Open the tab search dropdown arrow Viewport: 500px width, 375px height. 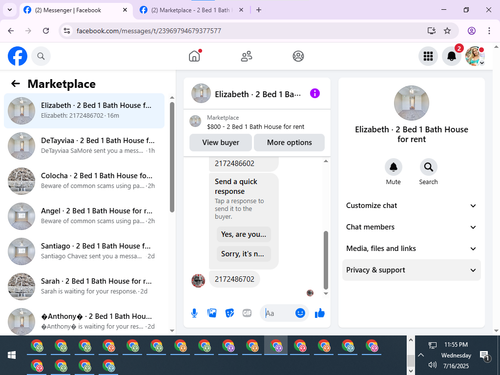[10, 10]
